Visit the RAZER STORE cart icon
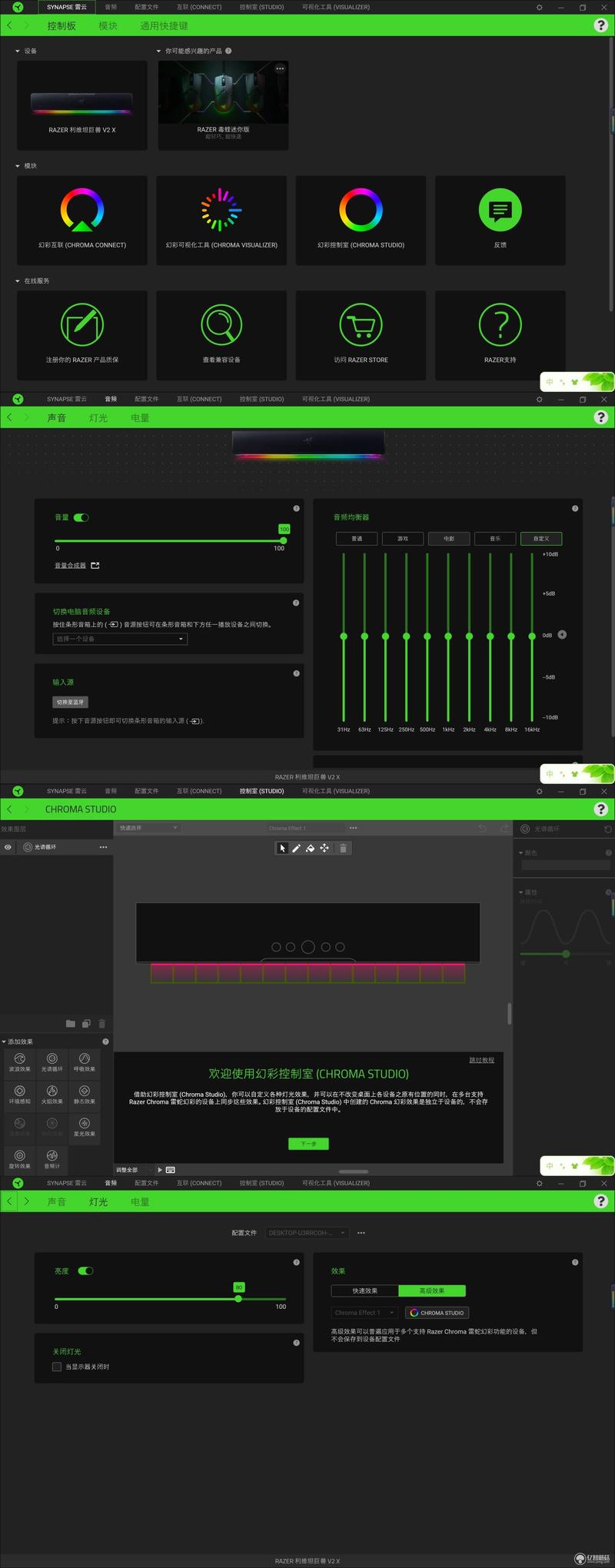The width and height of the screenshot is (615, 1568). (361, 324)
